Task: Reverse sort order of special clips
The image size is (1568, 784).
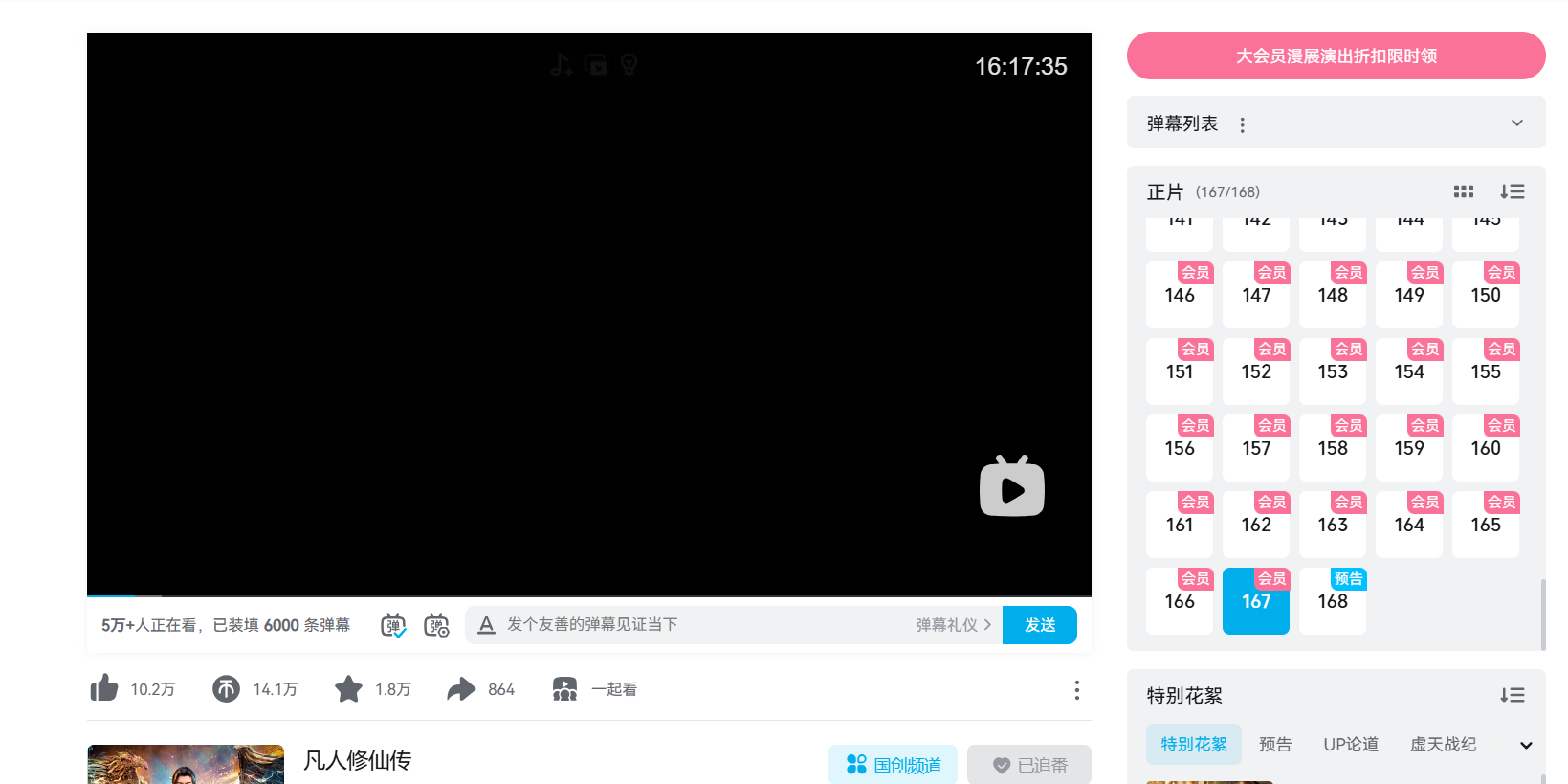Action: click(x=1512, y=695)
